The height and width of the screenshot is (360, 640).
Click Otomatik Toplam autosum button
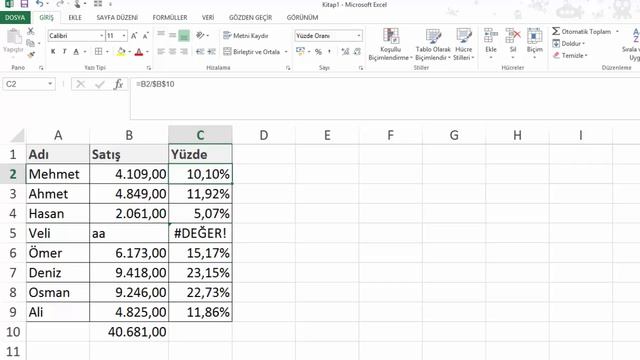click(x=582, y=31)
